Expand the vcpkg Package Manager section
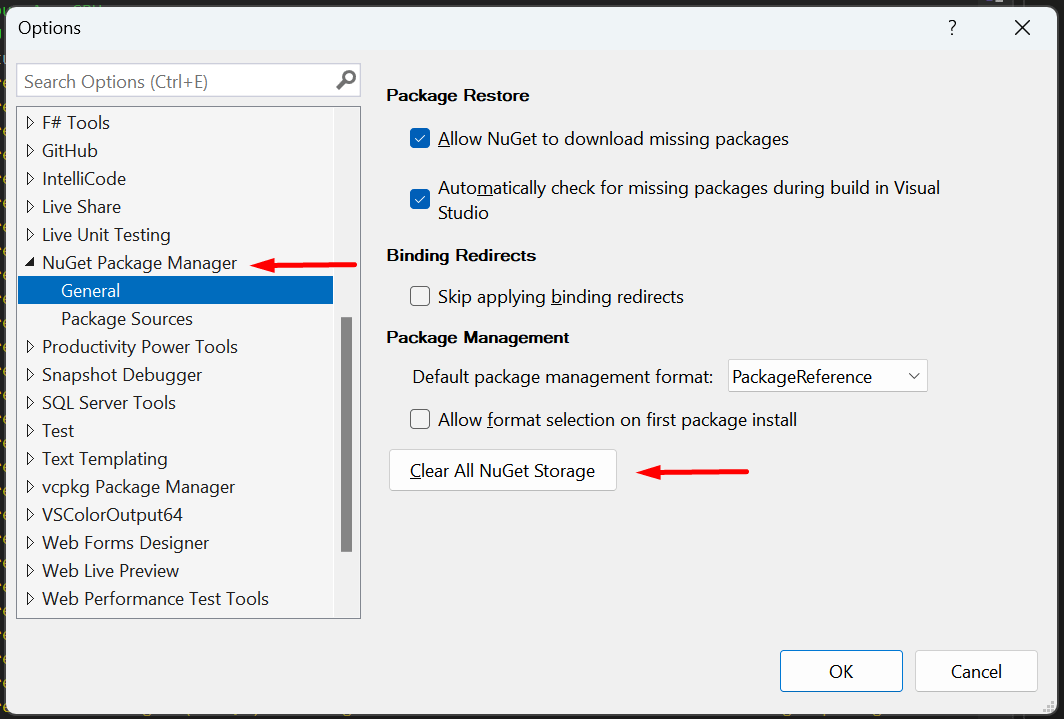This screenshot has width=1064, height=719. [28, 486]
